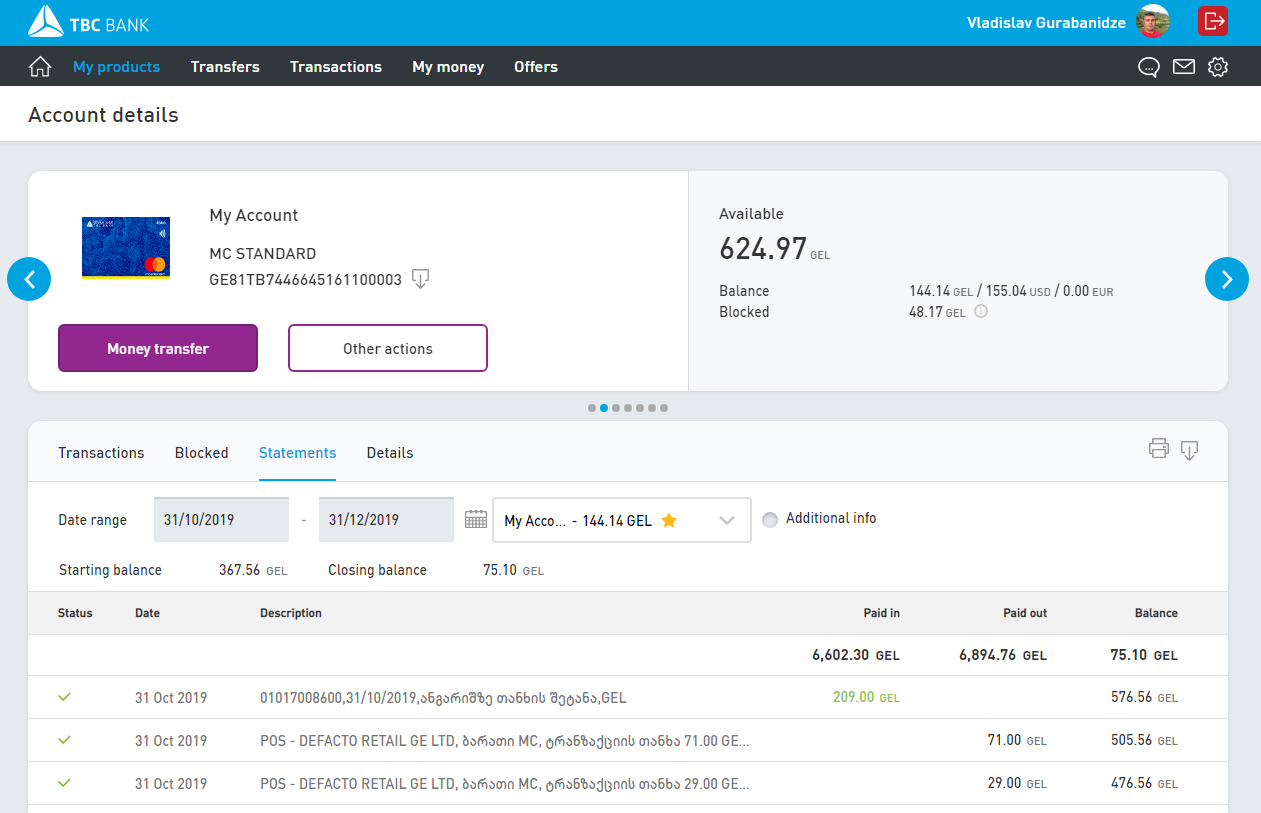Expand the account selector dropdown

[727, 520]
